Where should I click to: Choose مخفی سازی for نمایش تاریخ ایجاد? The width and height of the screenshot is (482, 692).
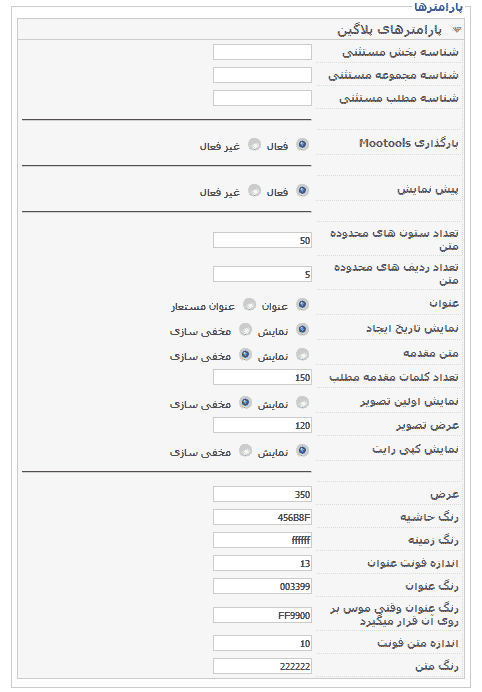pyautogui.click(x=245, y=330)
